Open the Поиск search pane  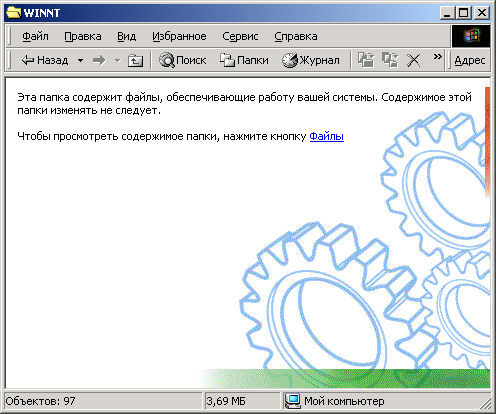(182, 60)
